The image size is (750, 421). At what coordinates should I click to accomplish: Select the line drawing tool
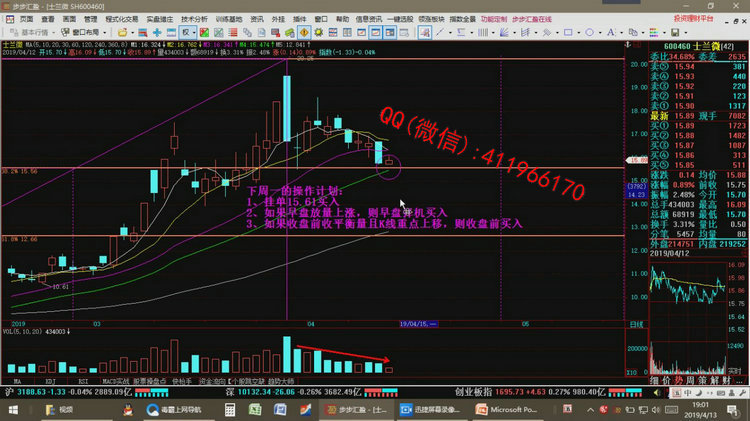pyautogui.click(x=438, y=31)
